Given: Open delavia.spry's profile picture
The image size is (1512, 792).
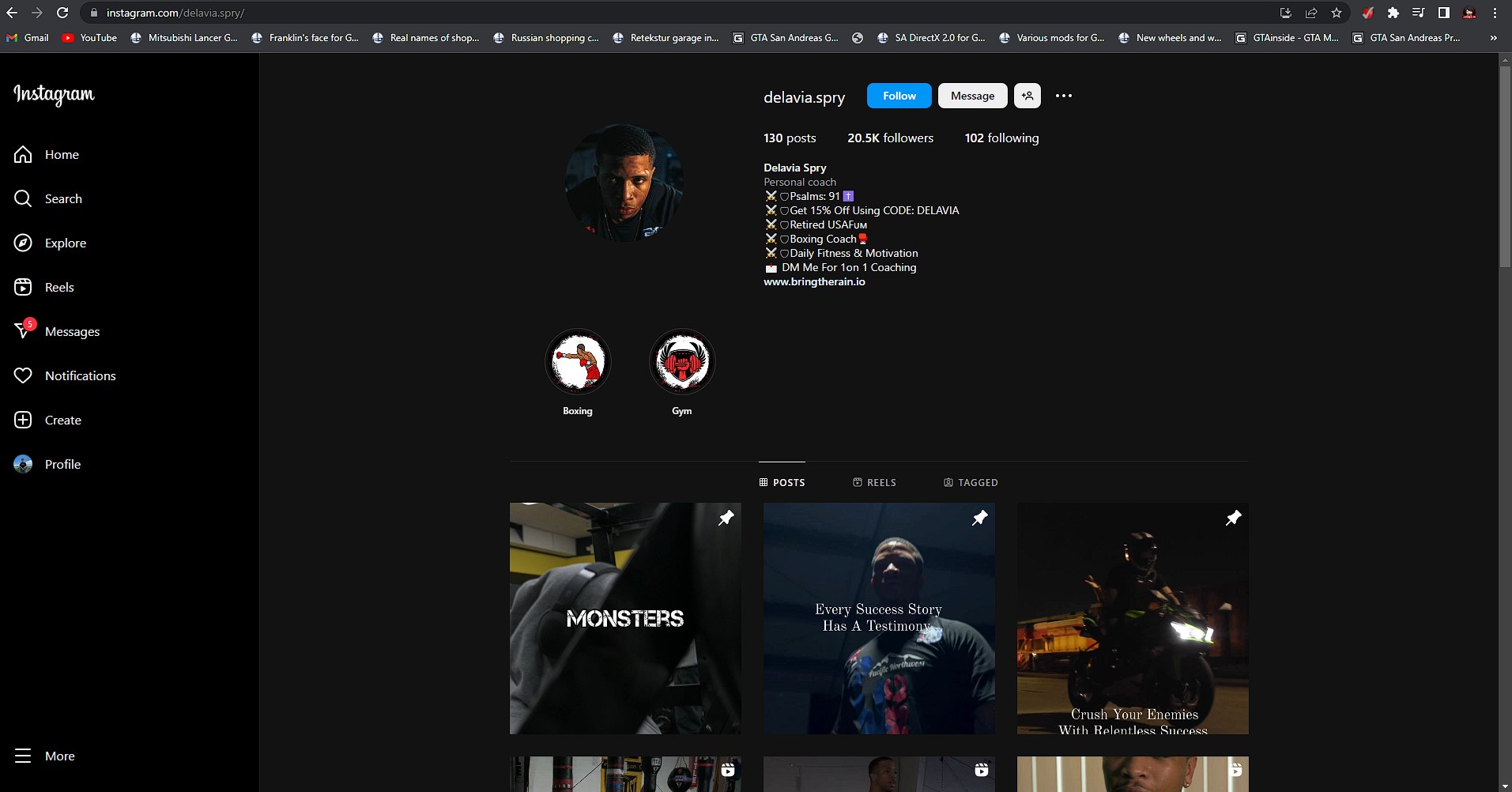Looking at the screenshot, I should click(x=624, y=183).
